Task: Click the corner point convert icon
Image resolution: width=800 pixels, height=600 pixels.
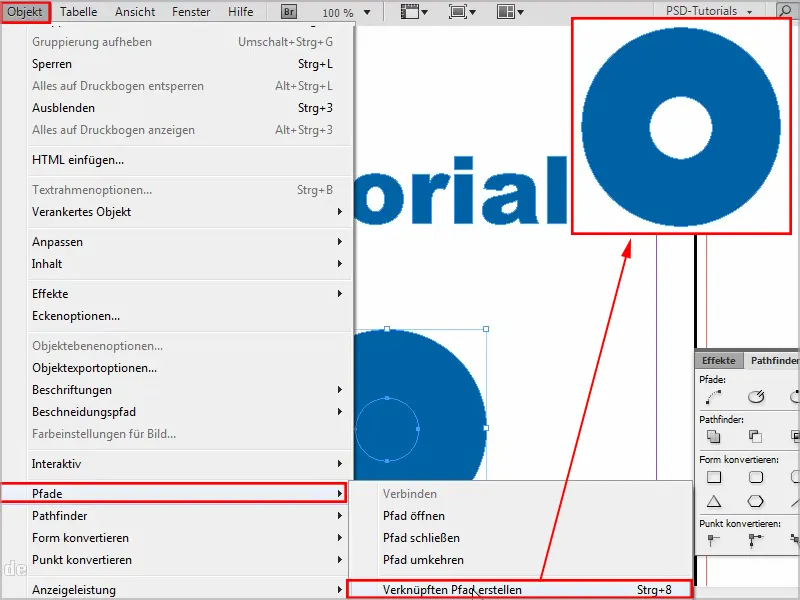Action: coord(756,540)
